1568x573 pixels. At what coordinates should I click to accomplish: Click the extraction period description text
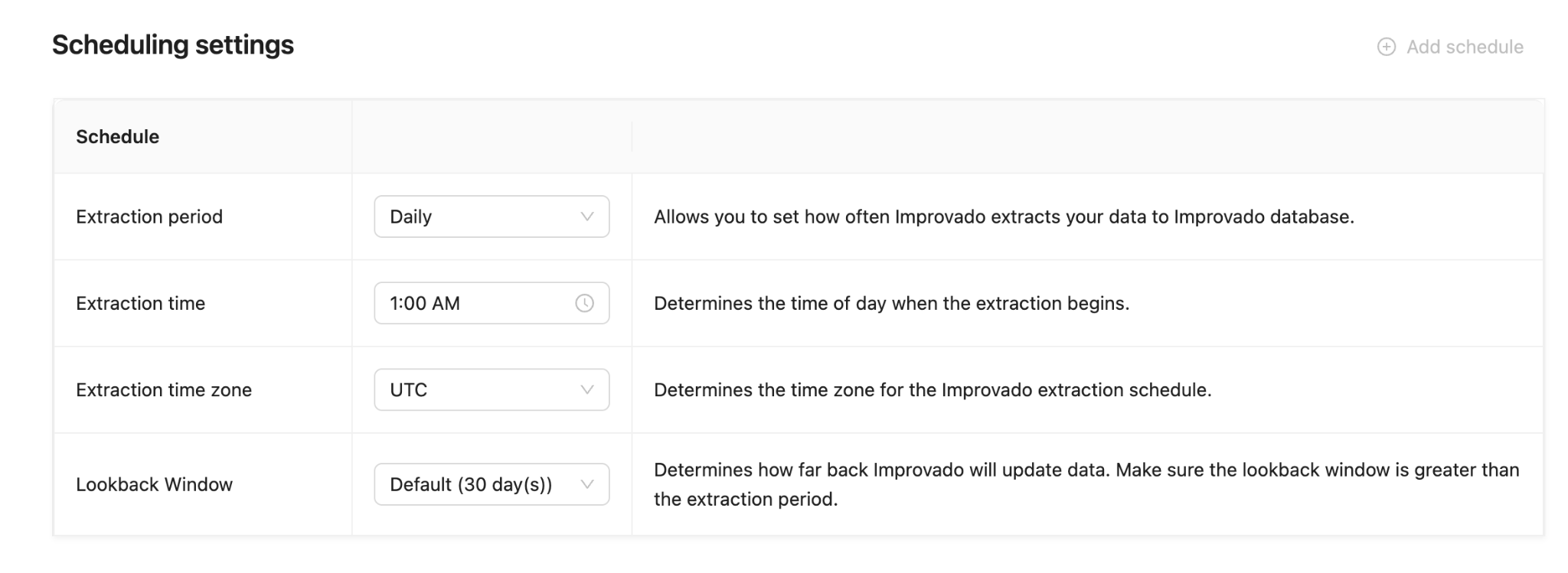point(1004,217)
